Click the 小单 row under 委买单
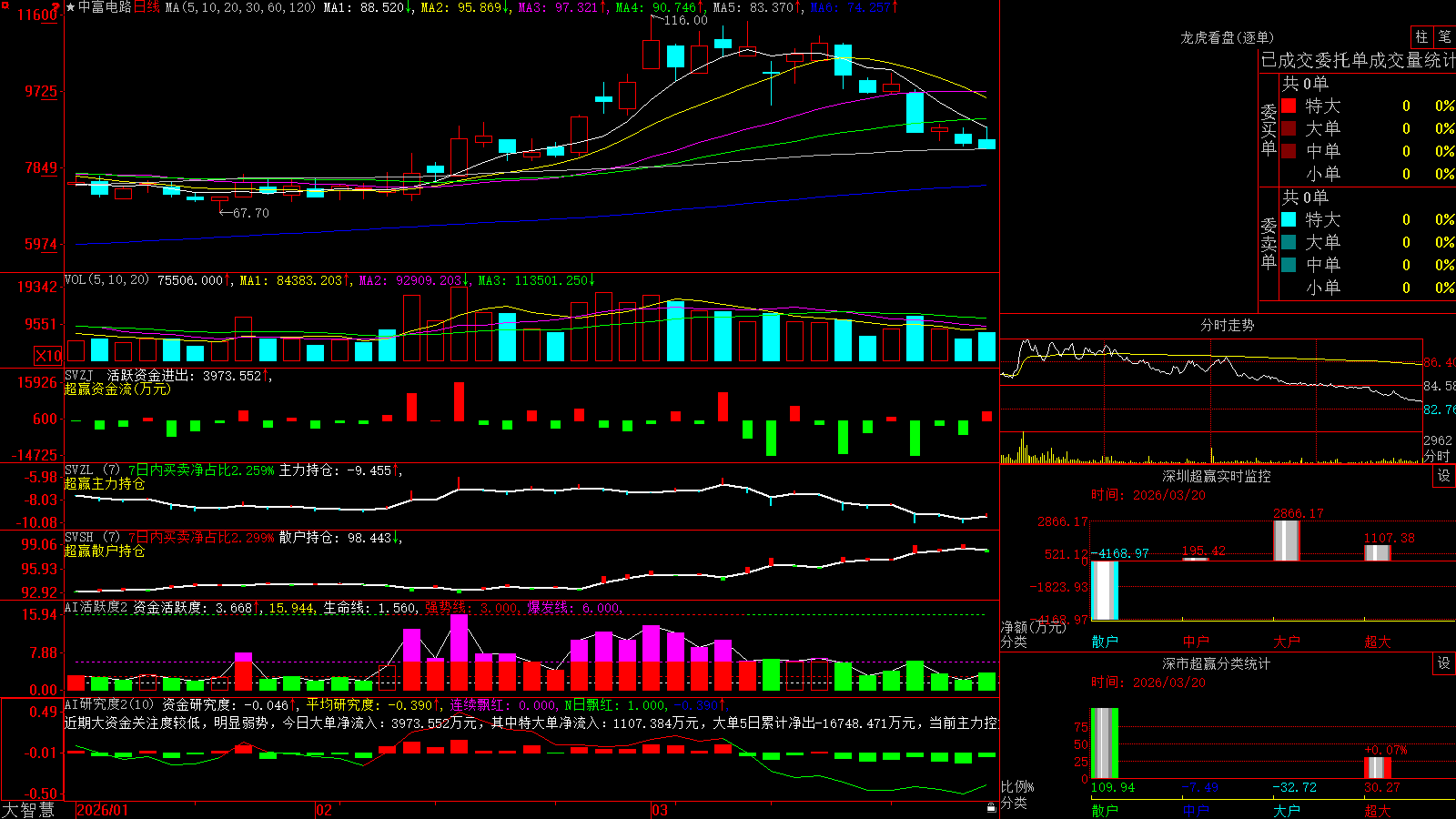Image resolution: width=1456 pixels, height=819 pixels. click(x=1368, y=174)
